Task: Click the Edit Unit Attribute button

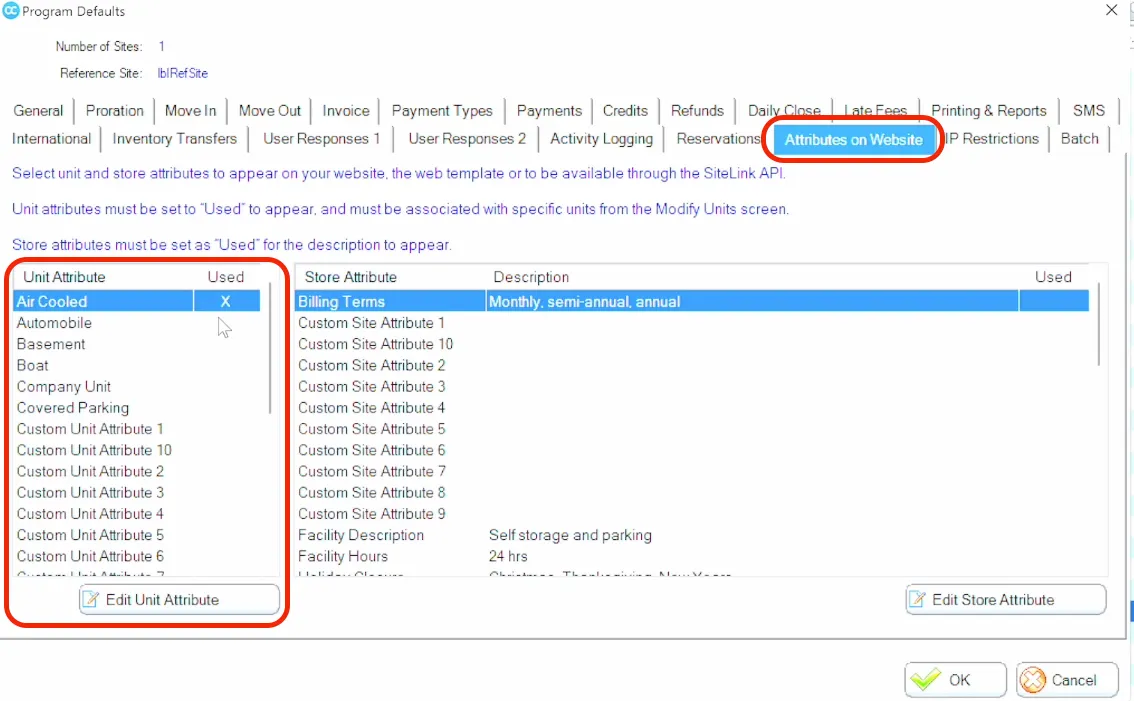Action: (x=179, y=600)
